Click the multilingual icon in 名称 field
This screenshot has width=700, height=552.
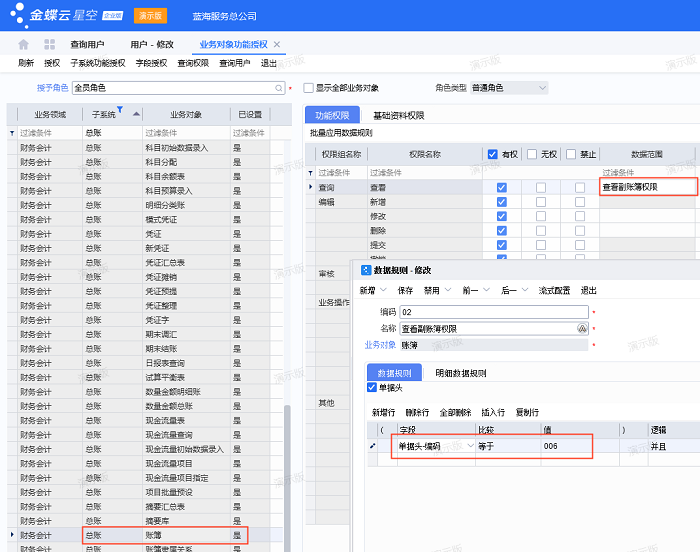pyautogui.click(x=582, y=328)
